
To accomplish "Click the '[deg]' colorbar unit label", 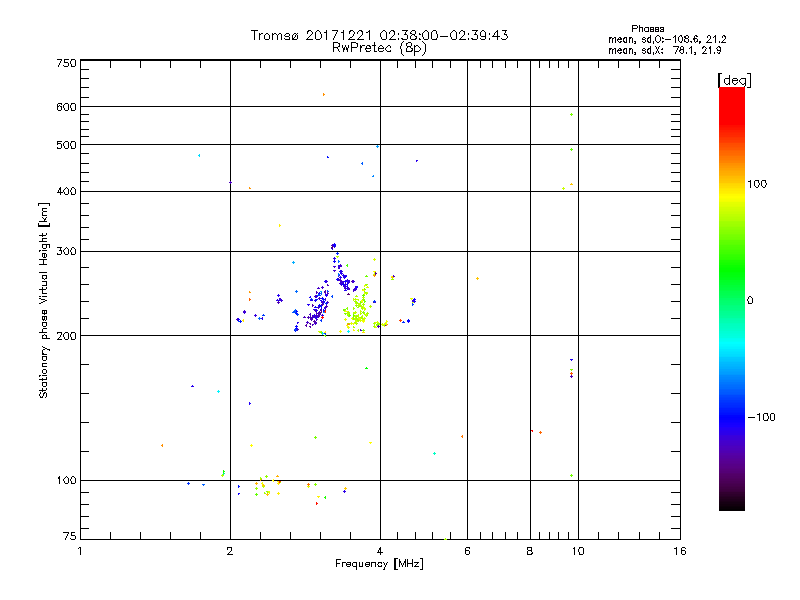I will coord(734,80).
